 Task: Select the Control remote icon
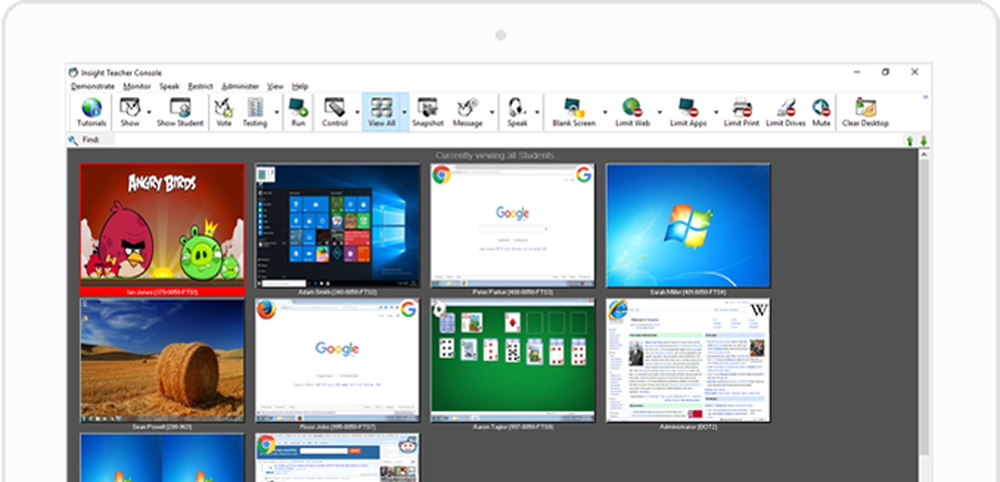pos(334,107)
